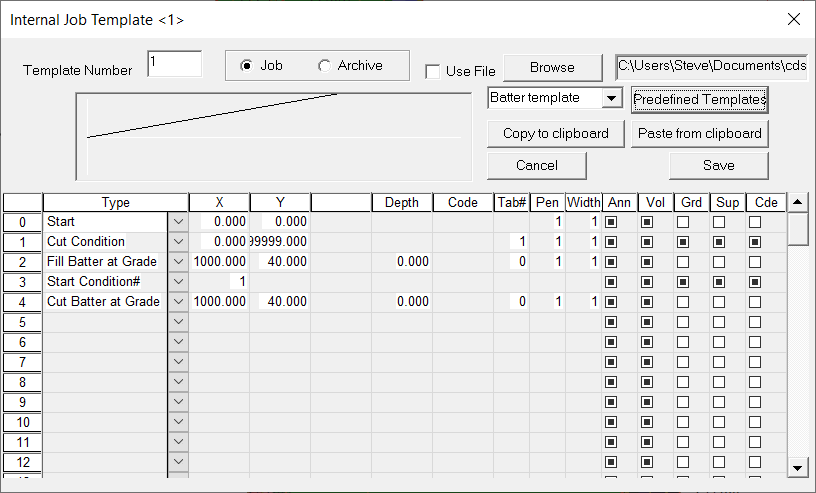Click the Cancel button
Viewport: 816px width, 493px height.
[x=537, y=165]
